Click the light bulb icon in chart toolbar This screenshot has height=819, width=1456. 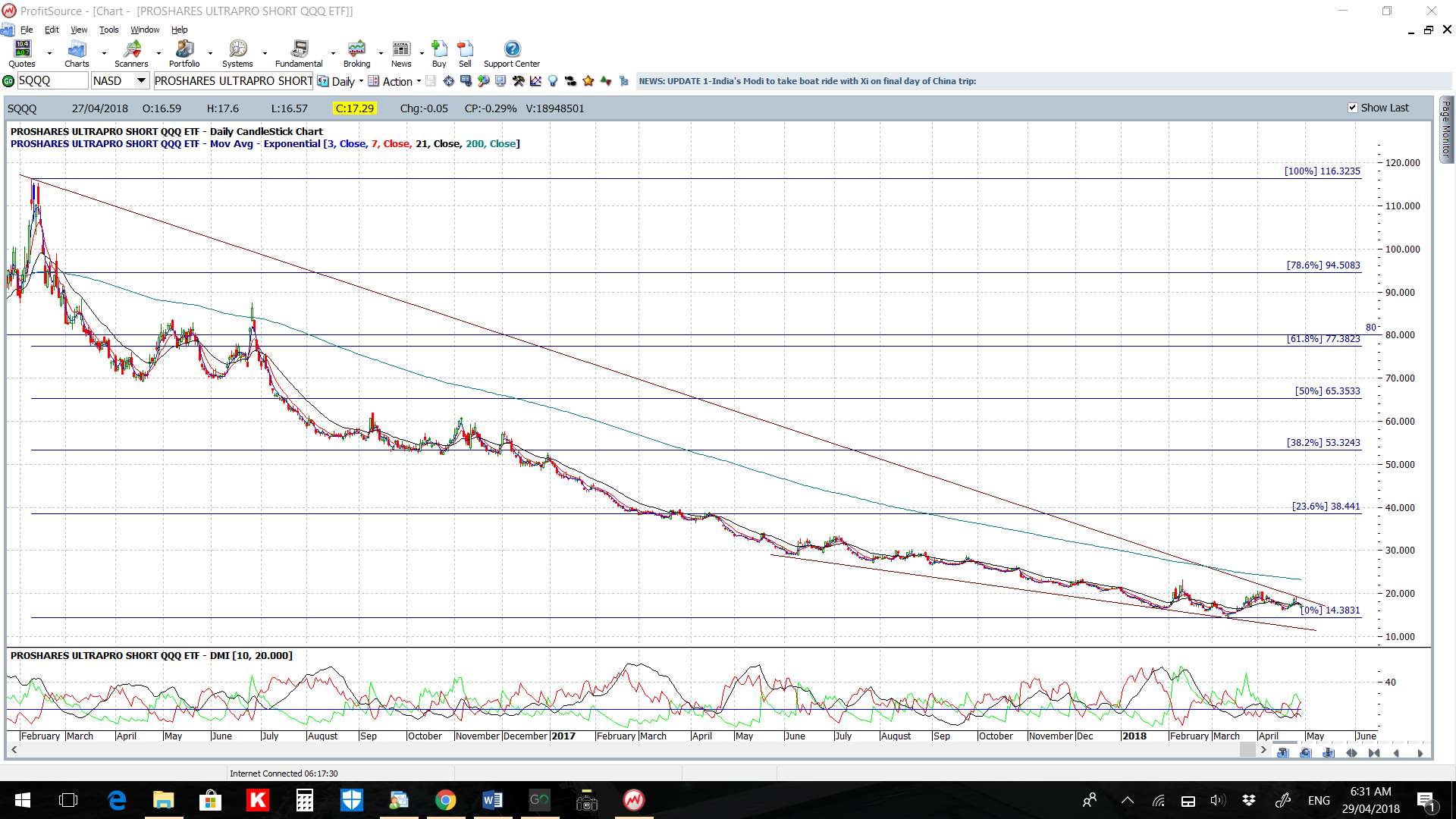click(553, 81)
